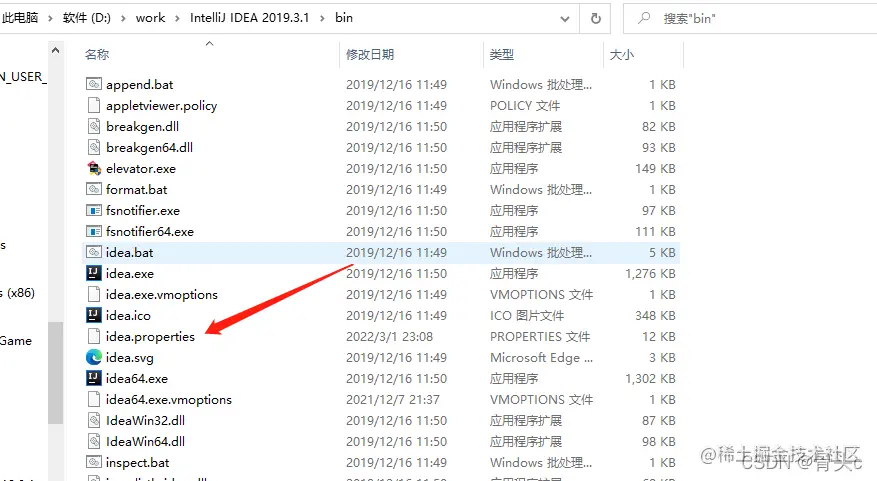The image size is (877, 481).
Task: Click the fsnotifier64.exe icon
Action: tap(94, 231)
